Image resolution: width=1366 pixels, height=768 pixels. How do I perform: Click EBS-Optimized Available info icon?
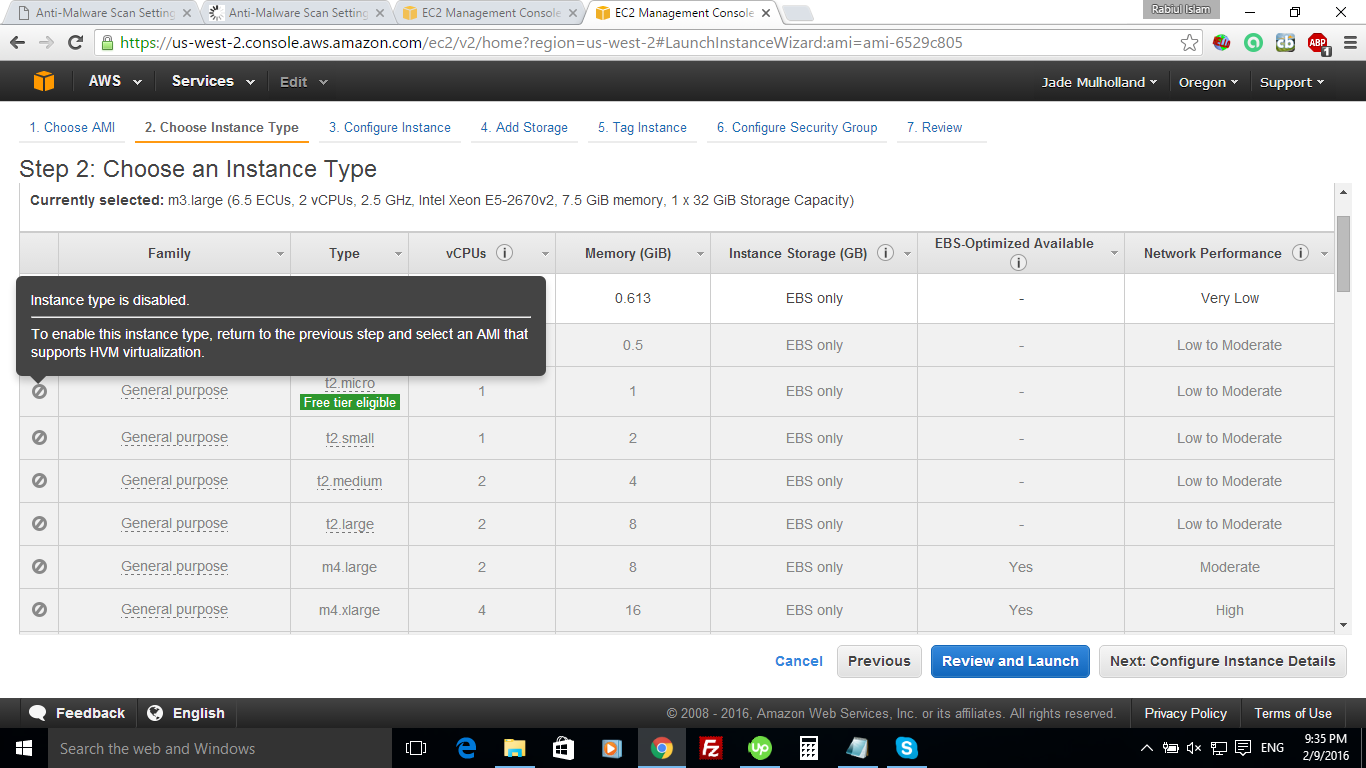click(1018, 263)
